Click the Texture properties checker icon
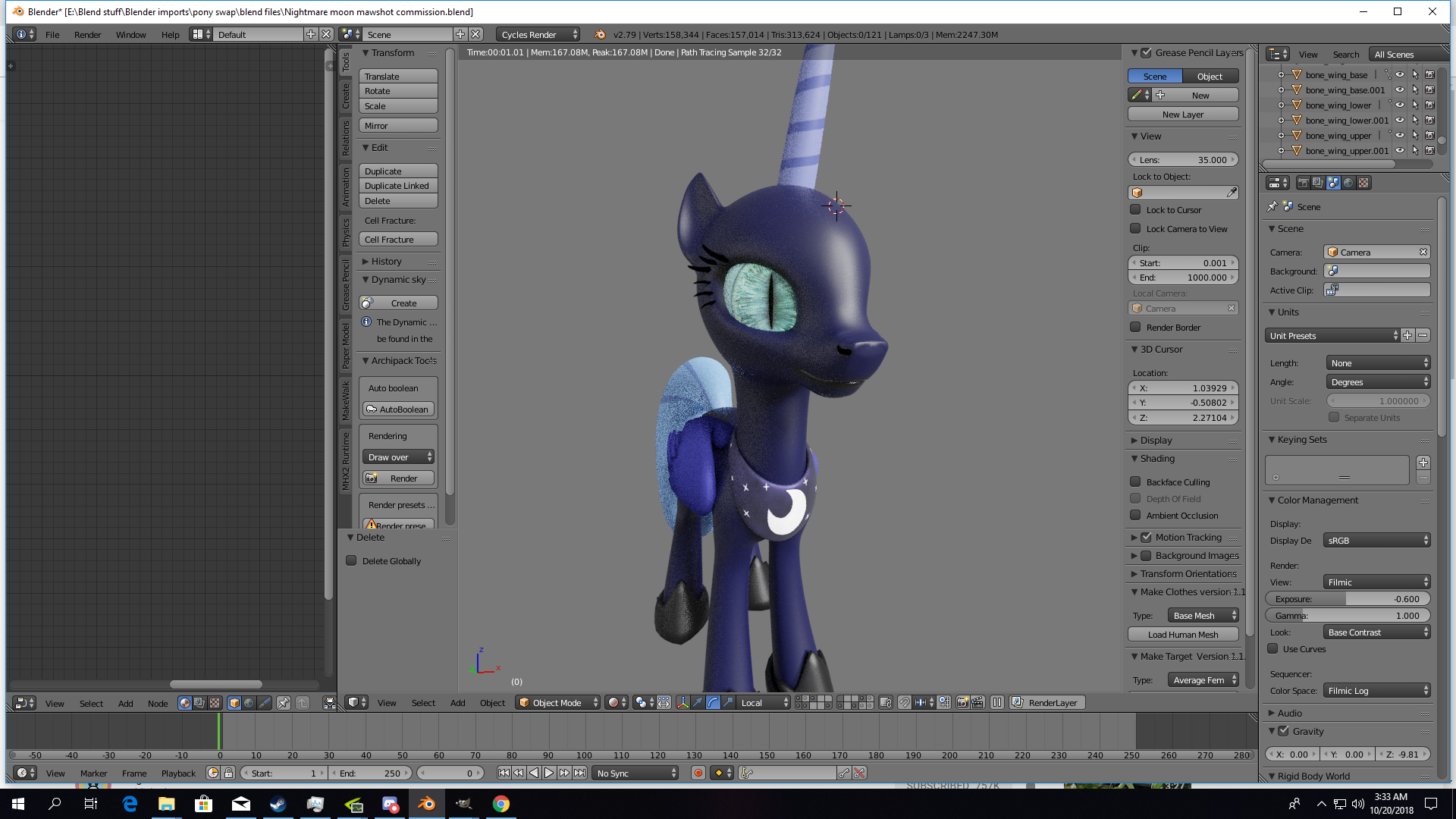The image size is (1456, 819). 1363,182
